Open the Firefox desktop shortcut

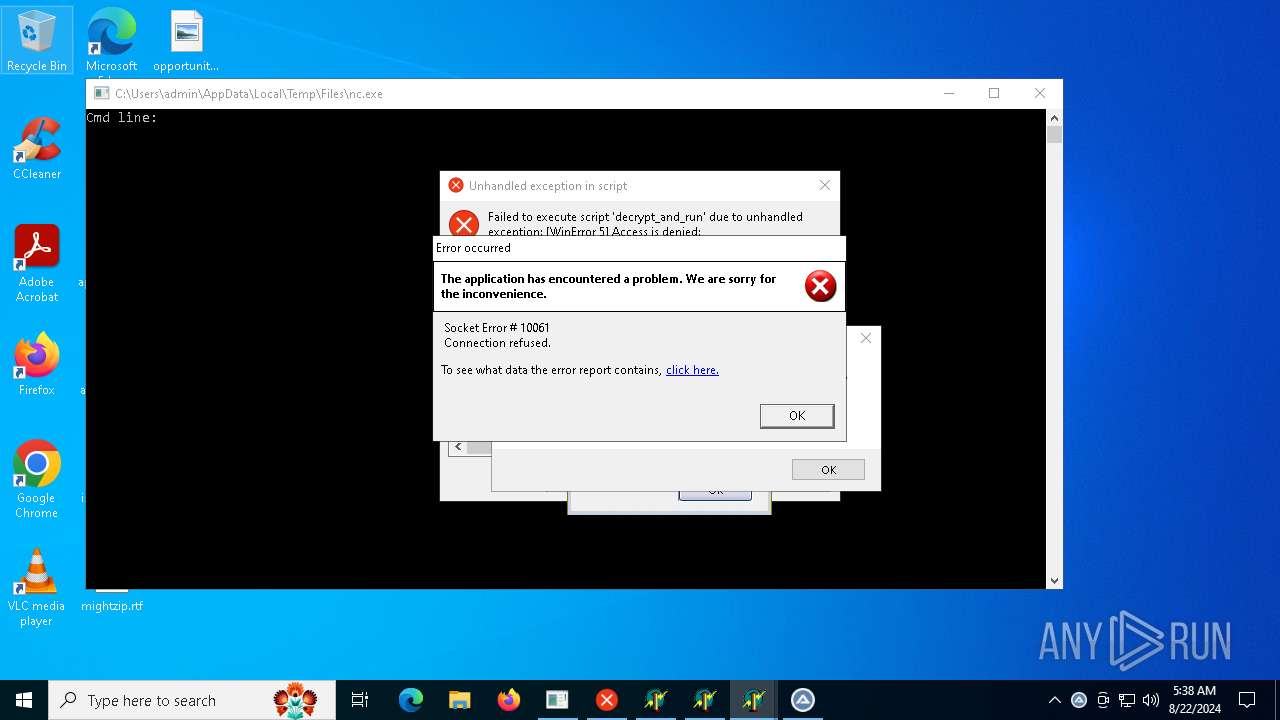(x=37, y=364)
